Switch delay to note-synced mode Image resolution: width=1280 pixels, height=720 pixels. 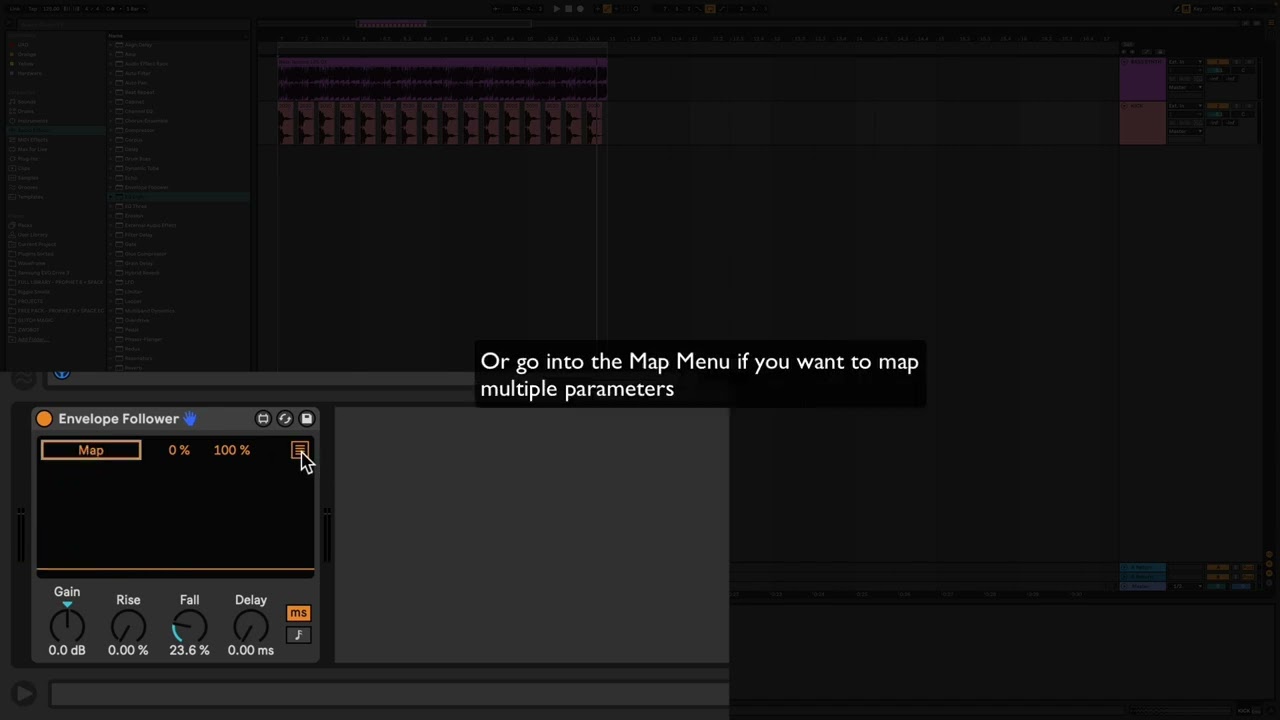[x=298, y=635]
